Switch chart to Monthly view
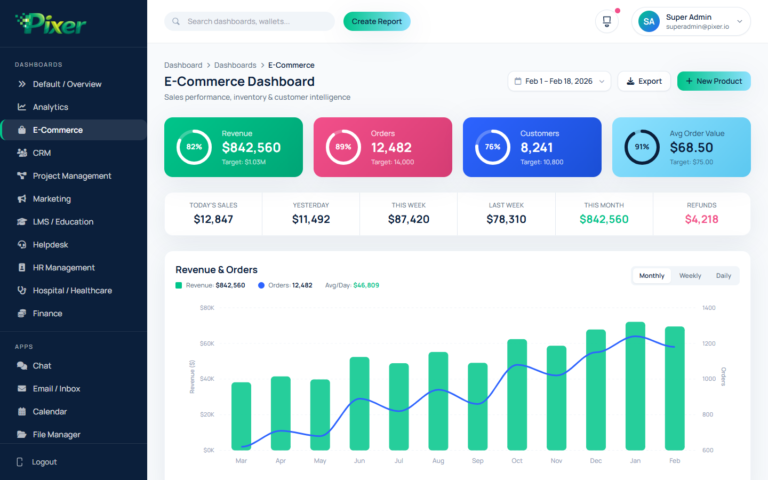The width and height of the screenshot is (768, 480). click(651, 276)
